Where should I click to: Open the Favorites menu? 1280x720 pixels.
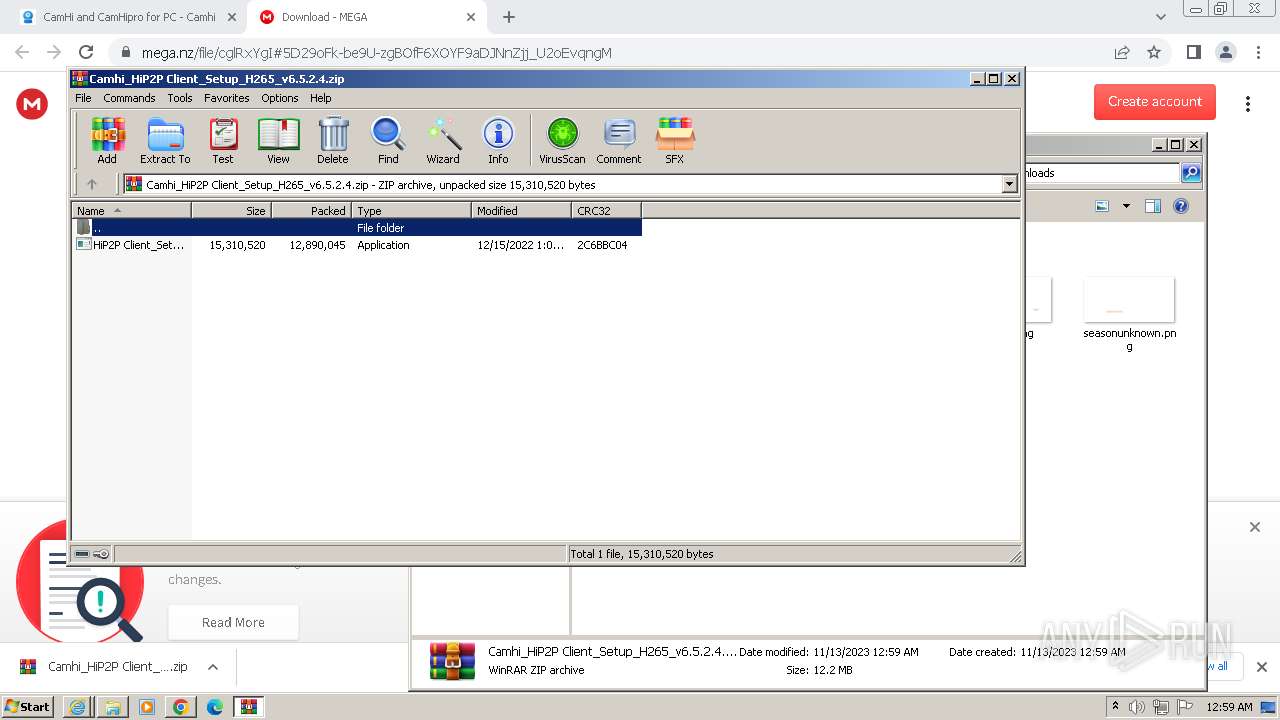point(227,98)
